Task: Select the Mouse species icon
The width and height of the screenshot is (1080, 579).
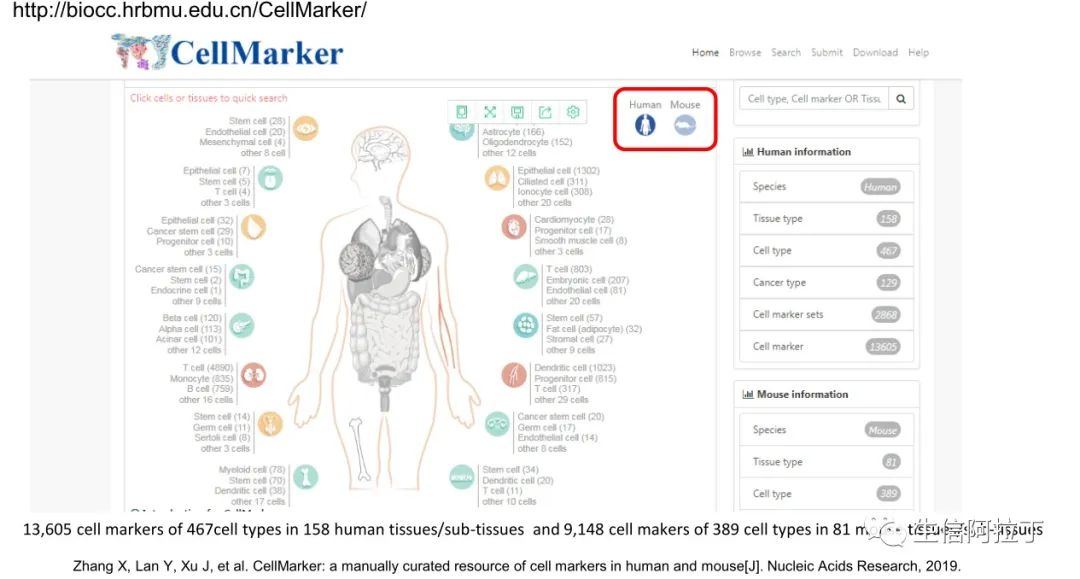Action: 685,125
